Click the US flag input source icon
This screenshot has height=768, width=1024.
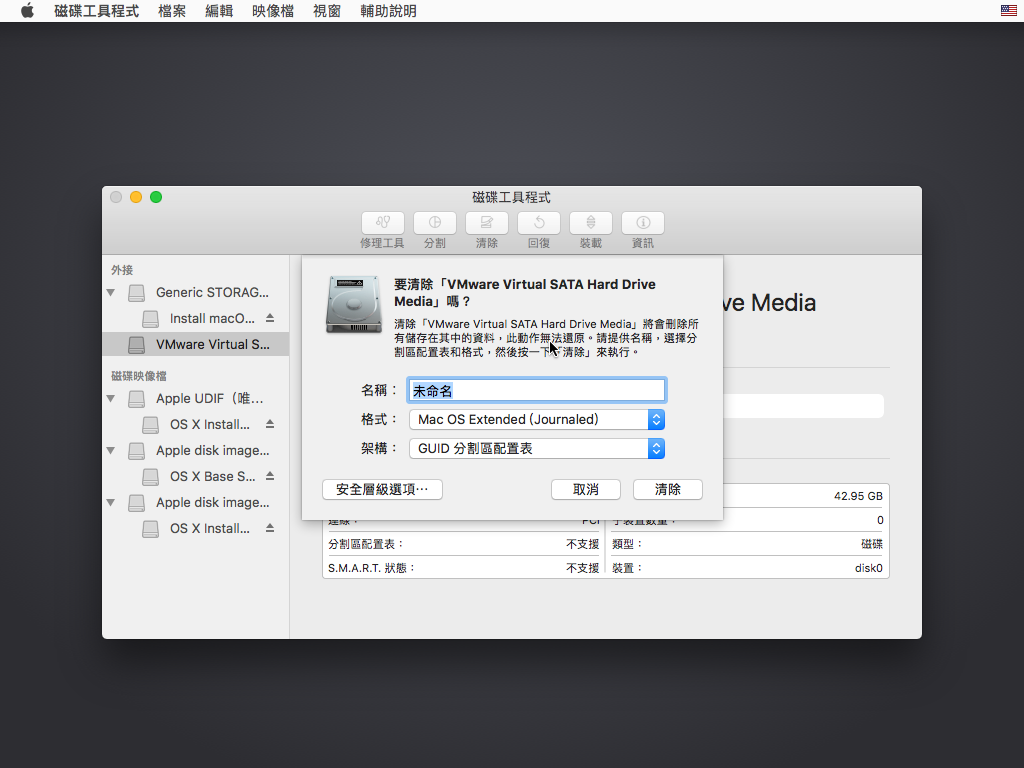point(1008,10)
